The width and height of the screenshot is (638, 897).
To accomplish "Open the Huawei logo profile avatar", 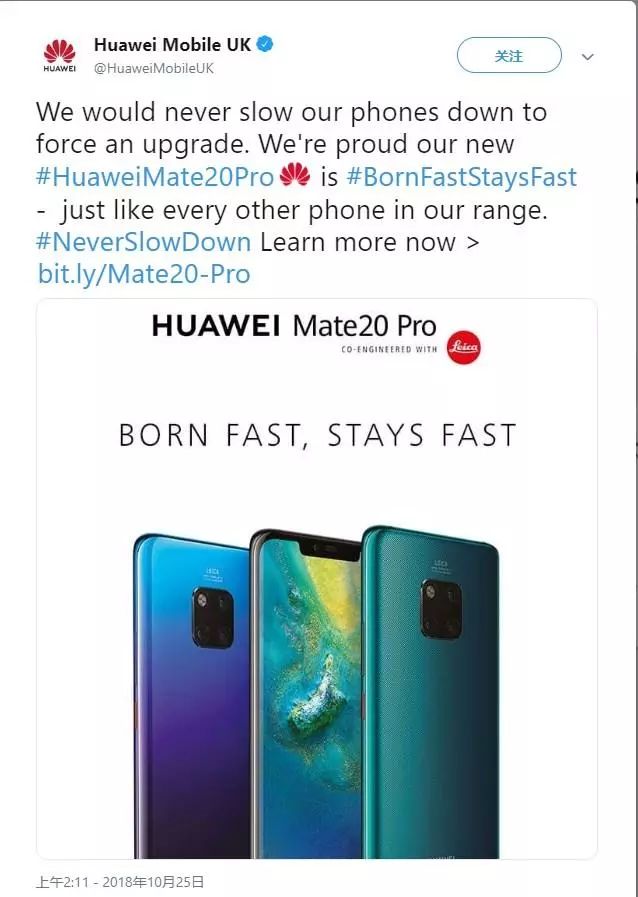I will click(60, 55).
